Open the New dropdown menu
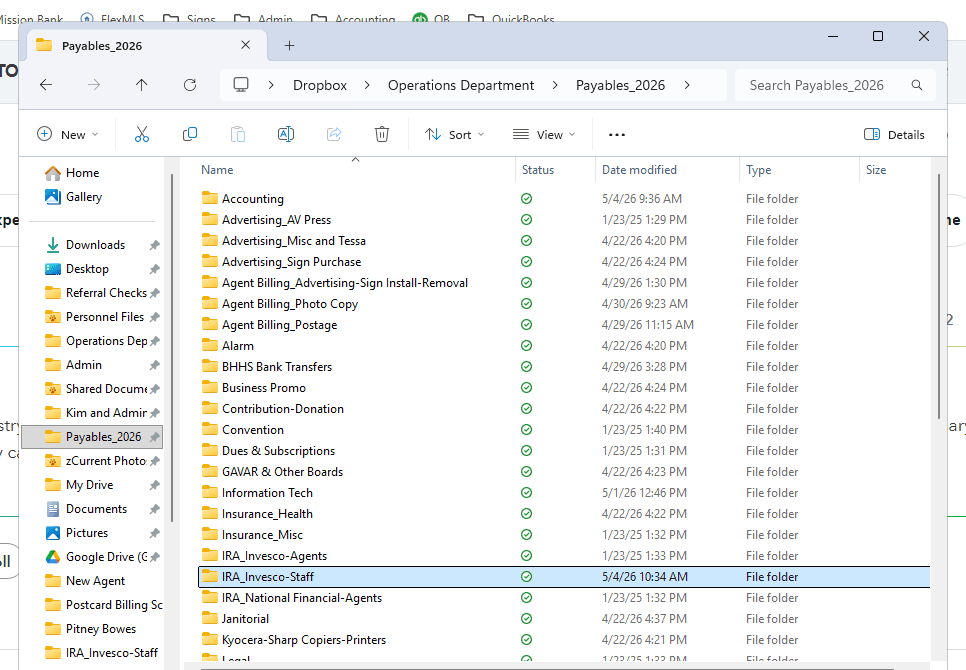Image resolution: width=966 pixels, height=670 pixels. pos(68,134)
